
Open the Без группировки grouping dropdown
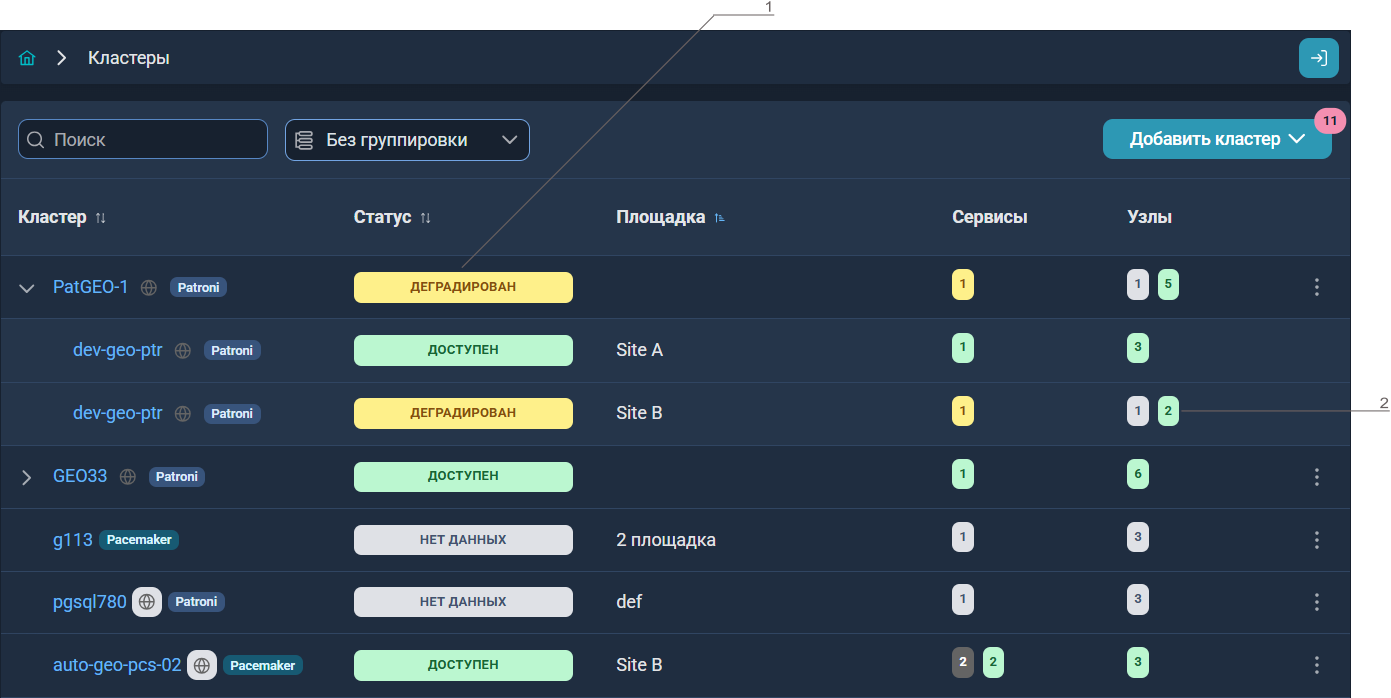407,140
